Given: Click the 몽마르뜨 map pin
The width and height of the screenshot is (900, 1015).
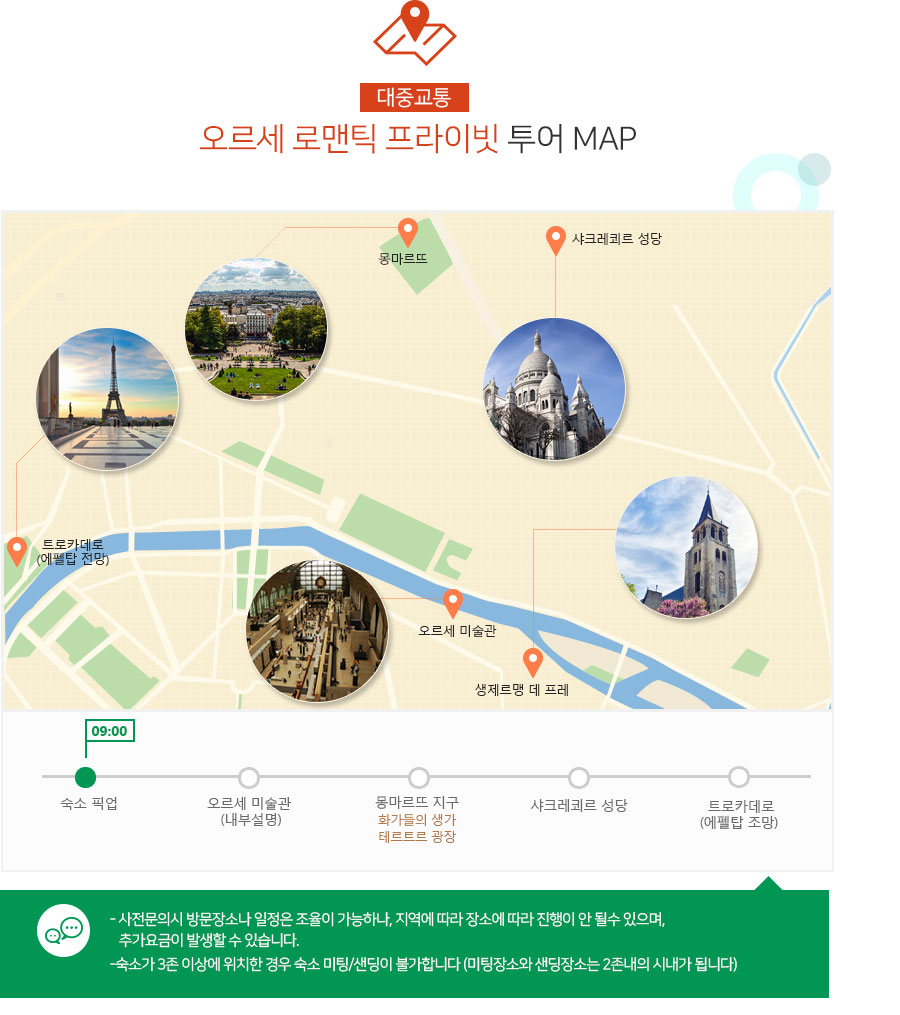Looking at the screenshot, I should [x=407, y=233].
